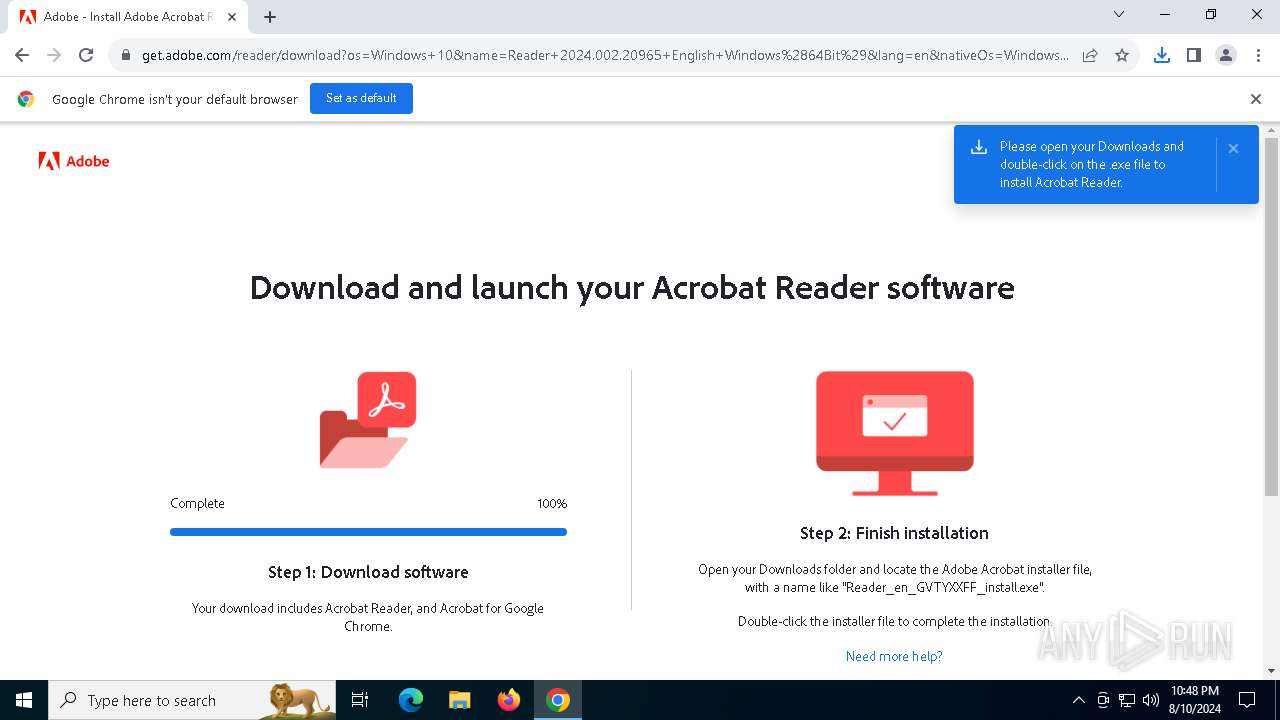Open the volume control in system tray
The image size is (1280, 720).
click(x=1151, y=700)
